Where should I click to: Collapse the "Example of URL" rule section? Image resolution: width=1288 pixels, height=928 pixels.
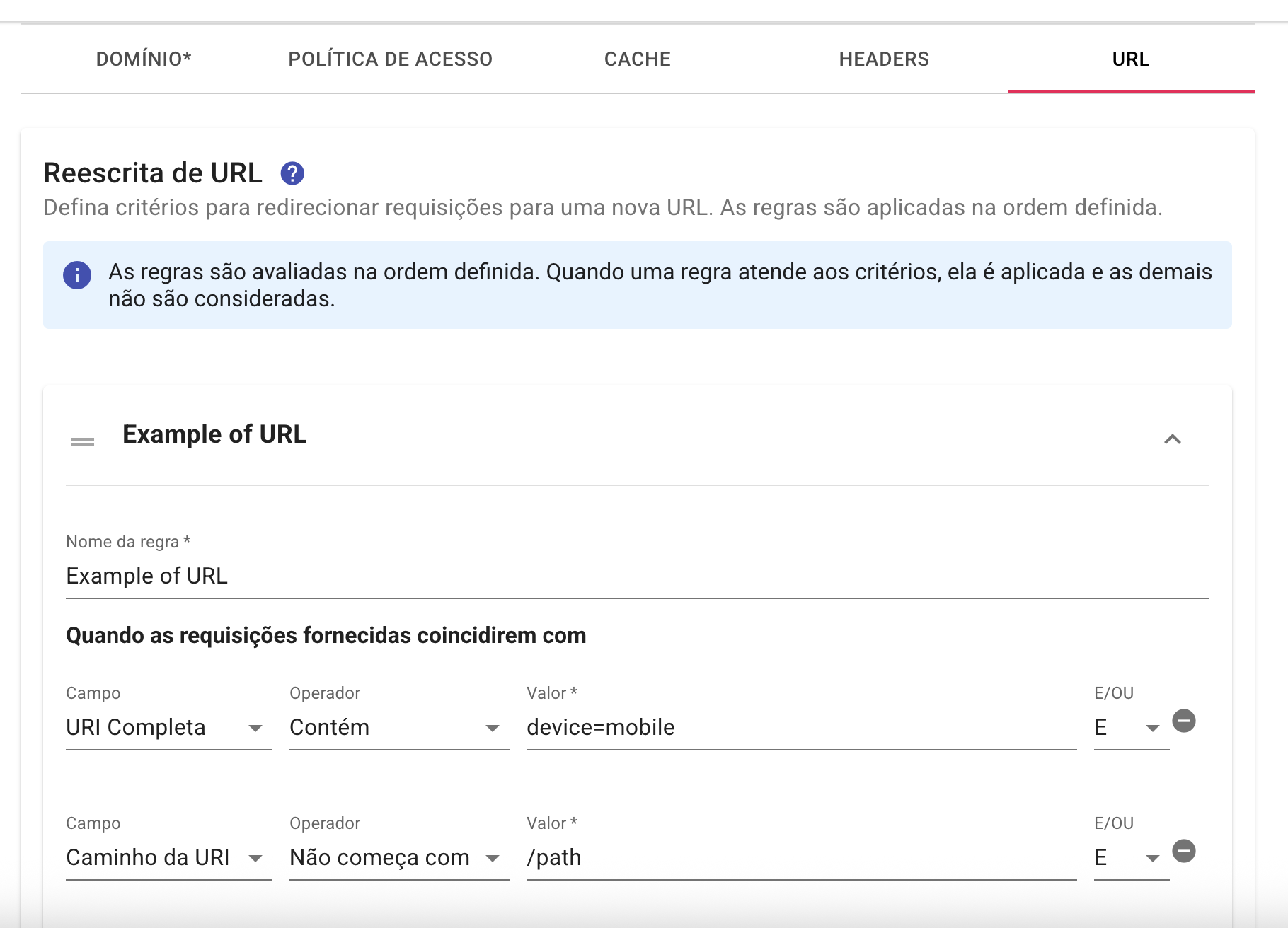click(x=1173, y=439)
